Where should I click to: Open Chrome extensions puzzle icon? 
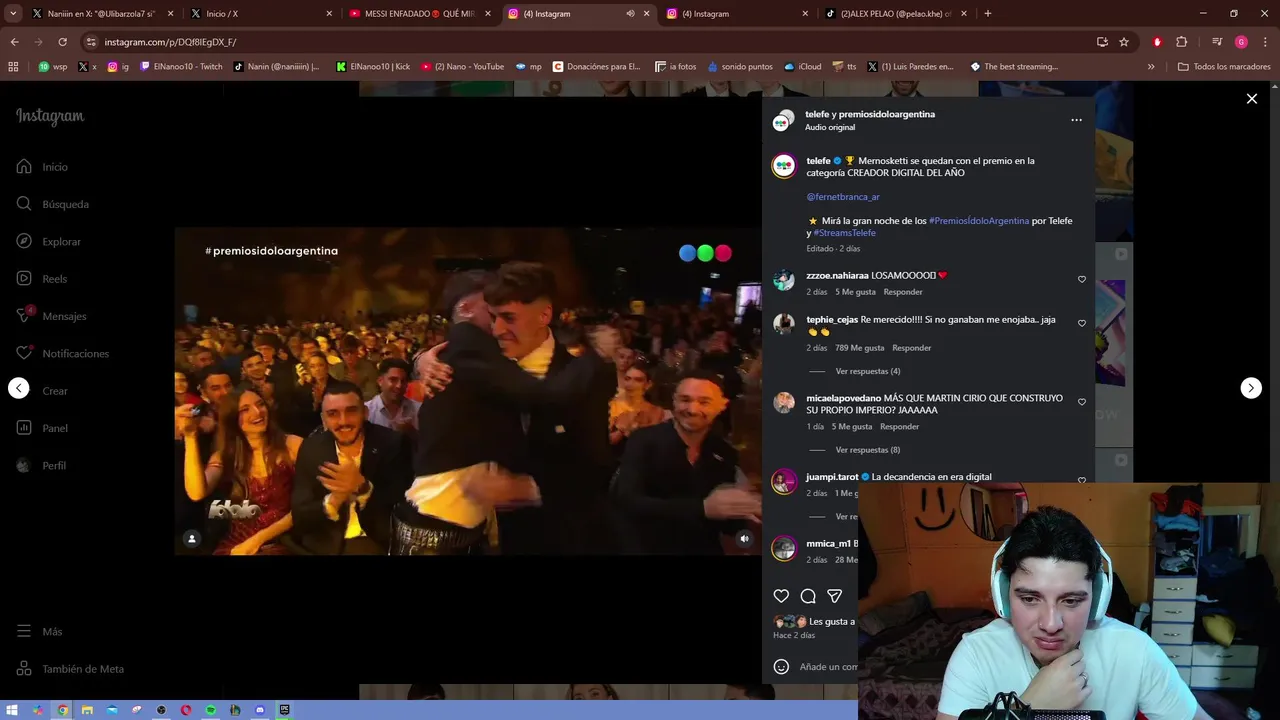pos(1181,42)
